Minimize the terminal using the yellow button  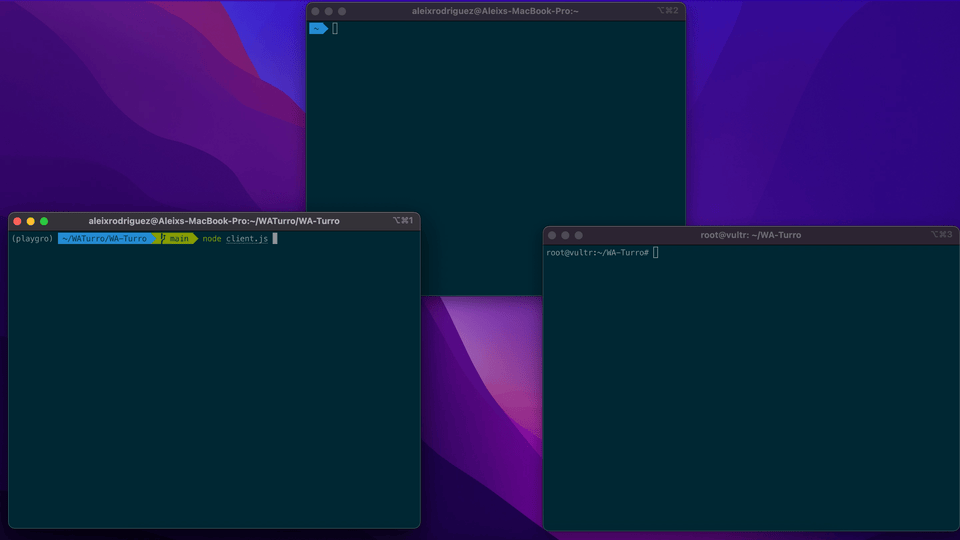coord(30,221)
